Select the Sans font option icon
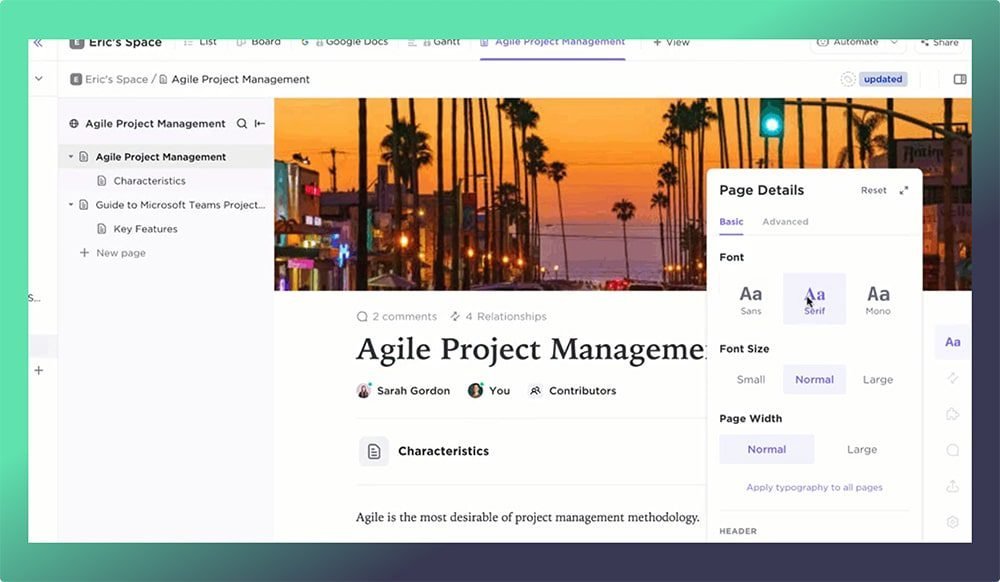Image resolution: width=1000 pixels, height=582 pixels. pyautogui.click(x=750, y=295)
